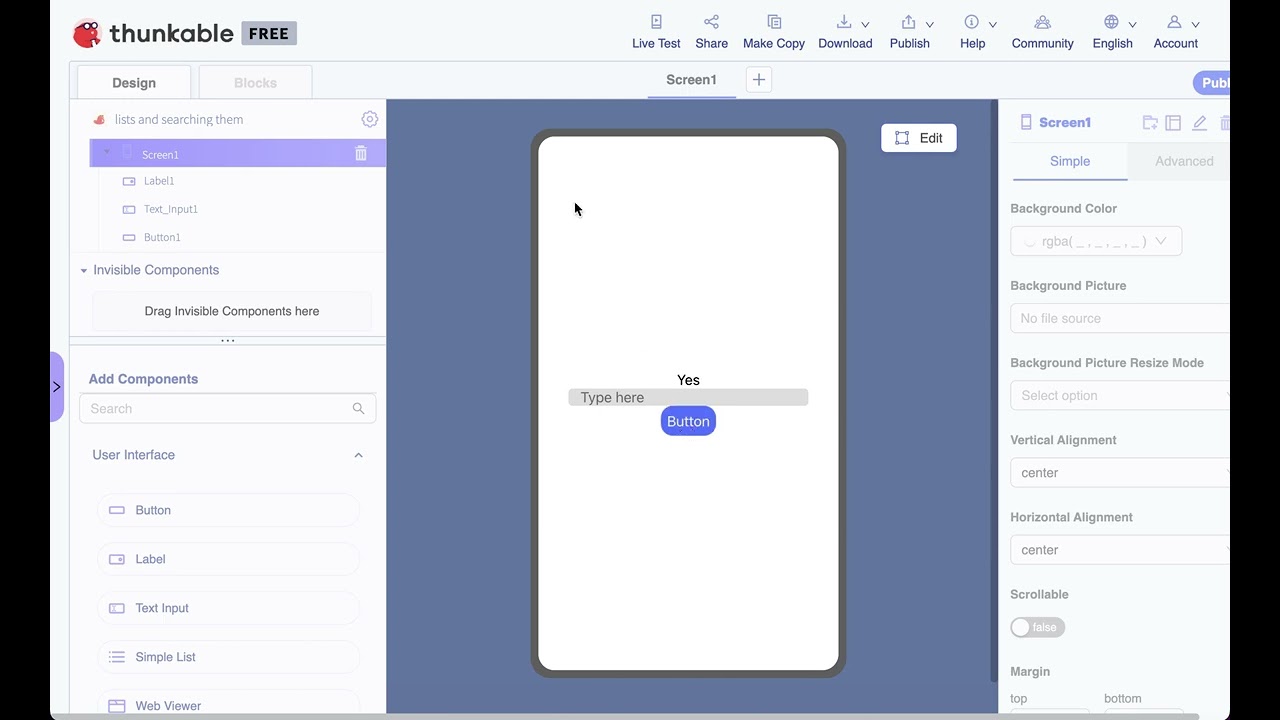Select Text_Input1 in component tree
Image resolution: width=1280 pixels, height=720 pixels.
(x=171, y=209)
